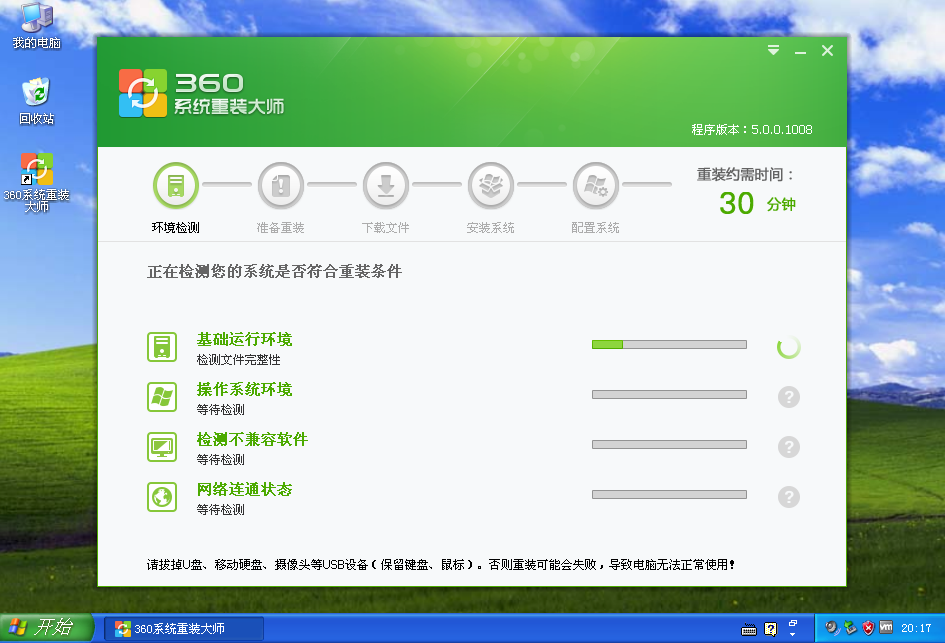Click the 准备重装 step label
Viewport: 945px width, 643px height.
[x=280, y=228]
